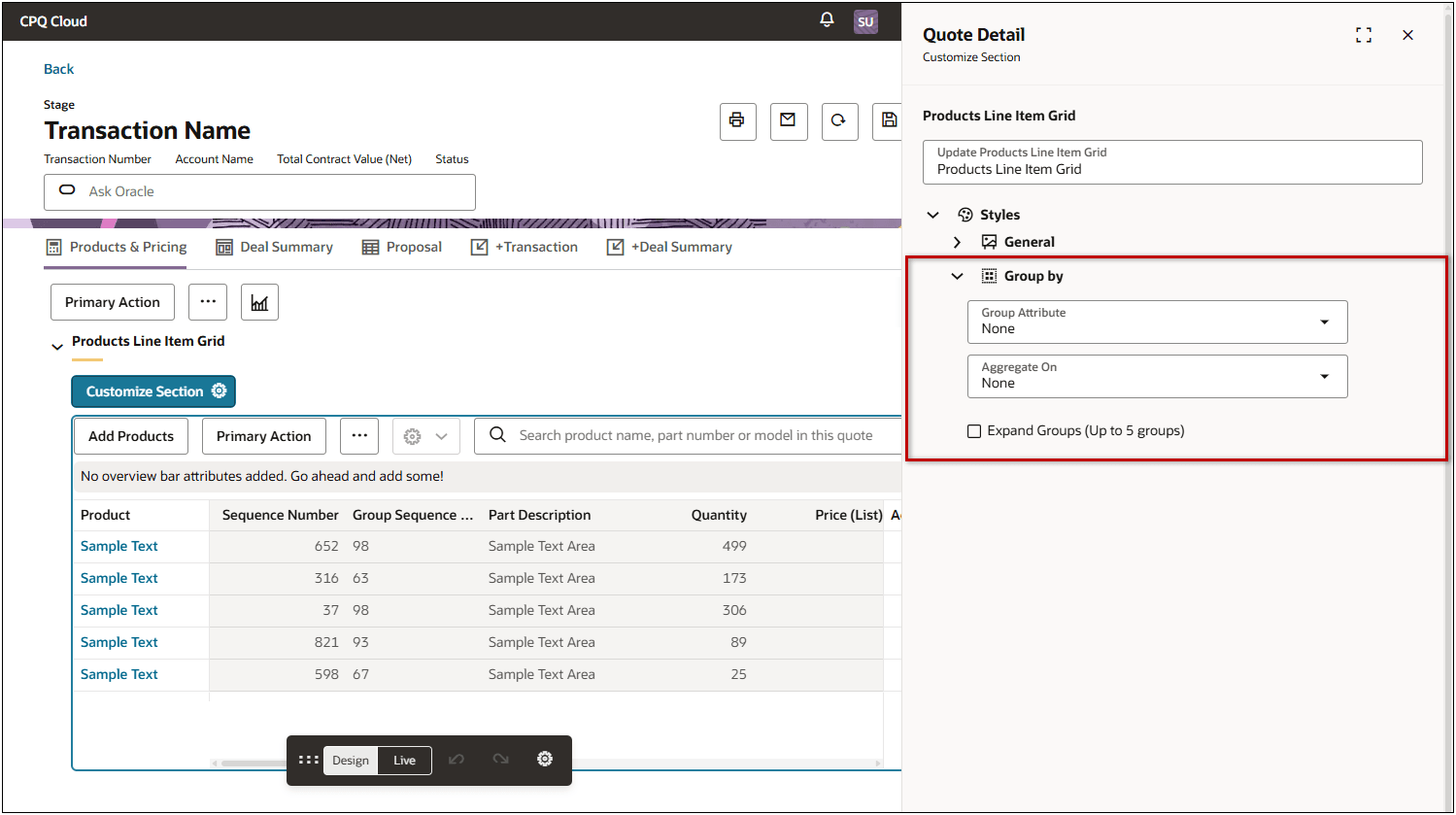Viewport: 1456px width, 815px height.
Task: Click the notification bell icon
Action: point(827,20)
